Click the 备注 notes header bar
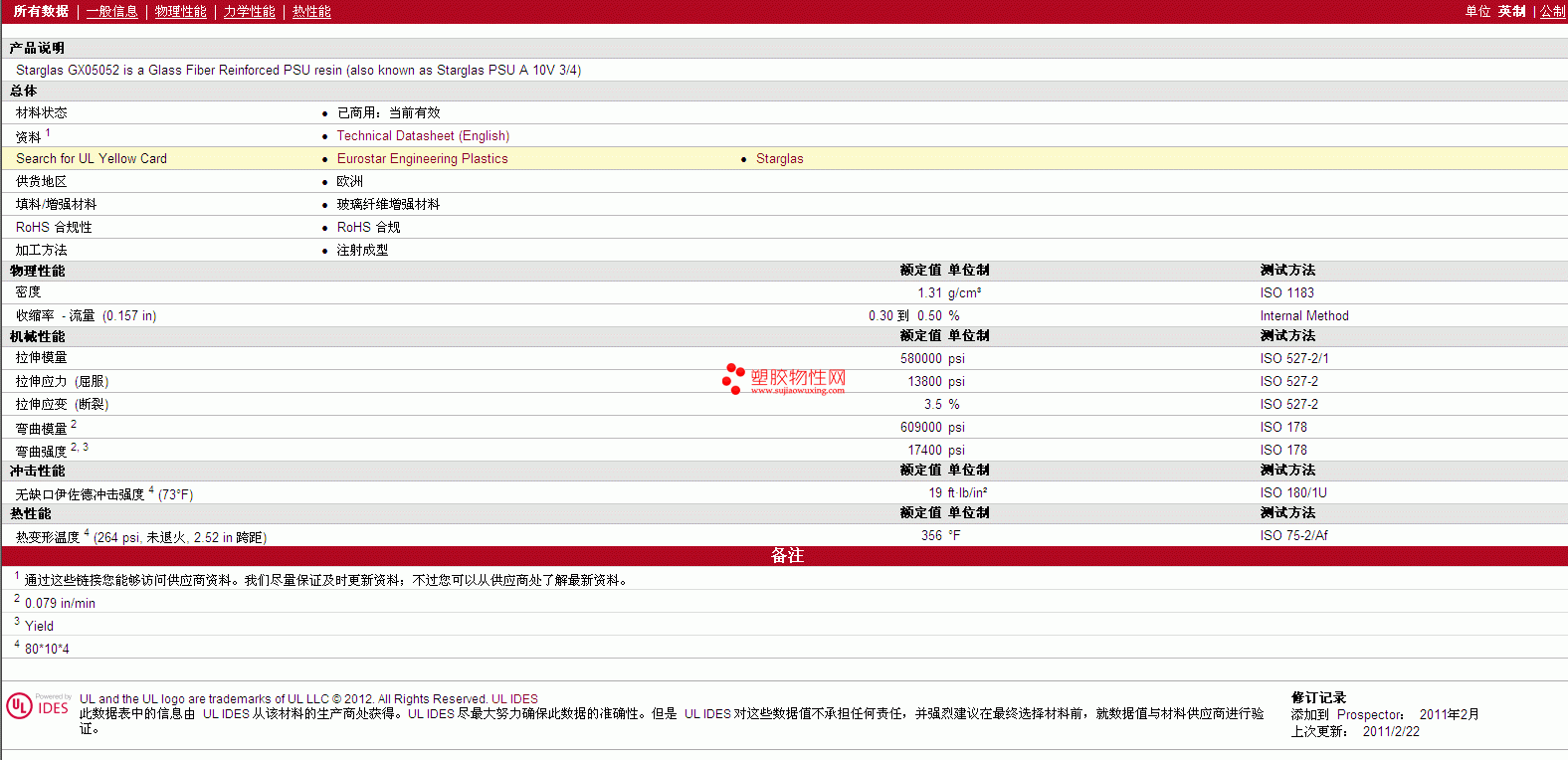 [x=785, y=556]
